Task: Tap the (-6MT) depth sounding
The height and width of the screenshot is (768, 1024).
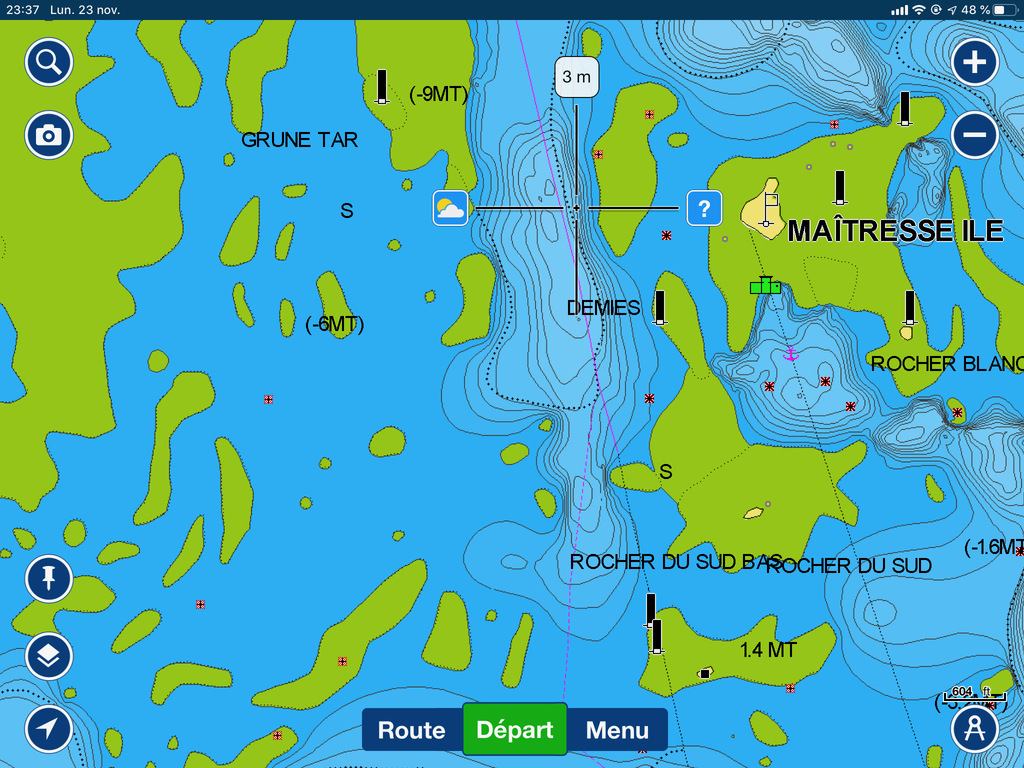Action: (x=334, y=324)
